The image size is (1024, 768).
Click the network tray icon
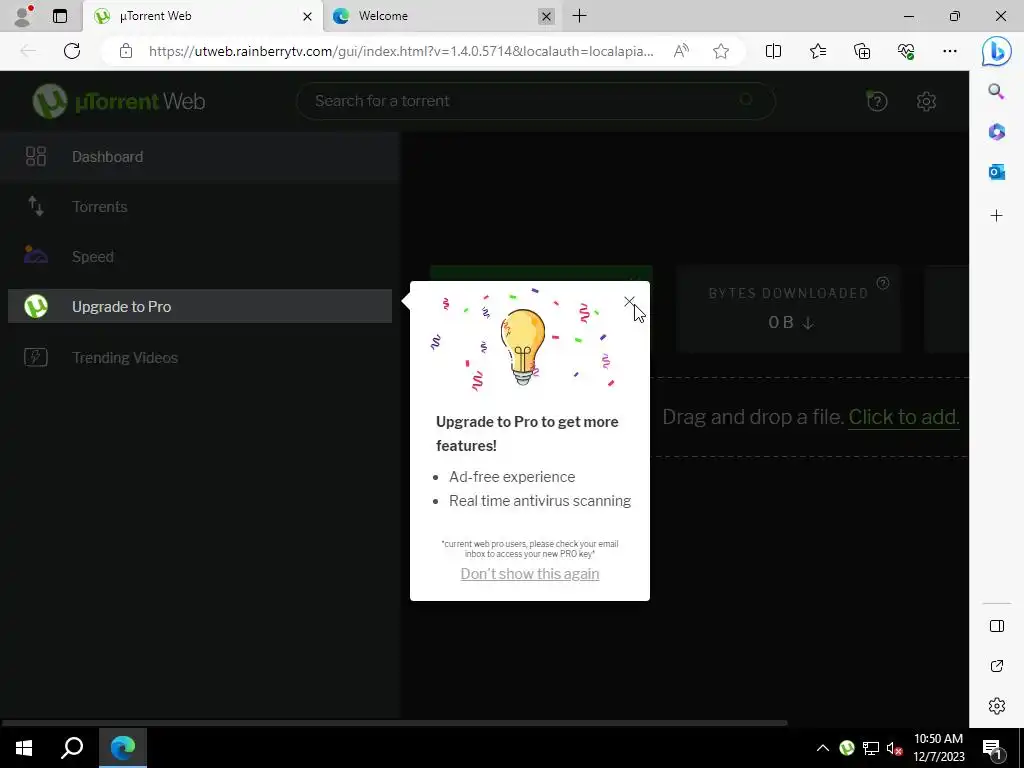871,748
